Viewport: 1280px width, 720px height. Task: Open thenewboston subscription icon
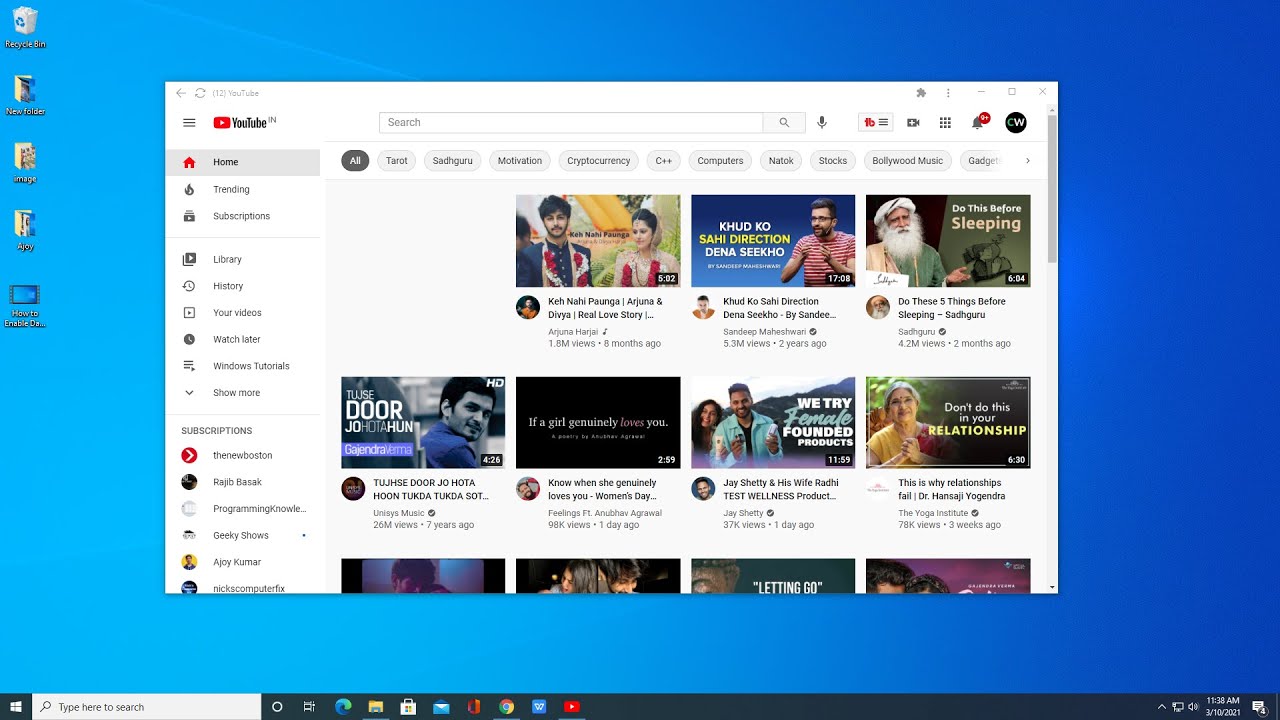(x=189, y=455)
